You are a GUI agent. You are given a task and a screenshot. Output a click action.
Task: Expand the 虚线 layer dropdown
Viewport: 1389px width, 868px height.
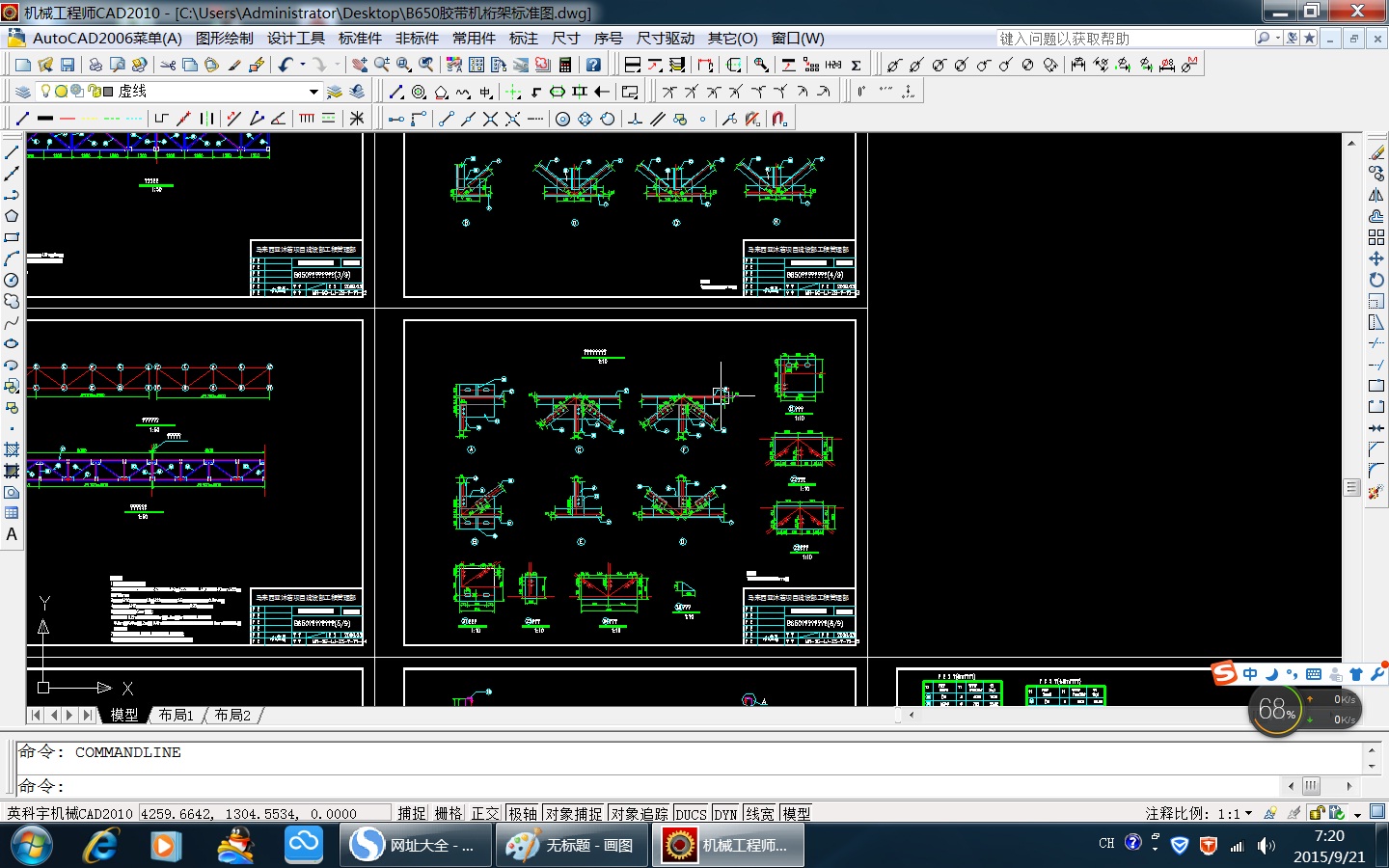coord(313,92)
